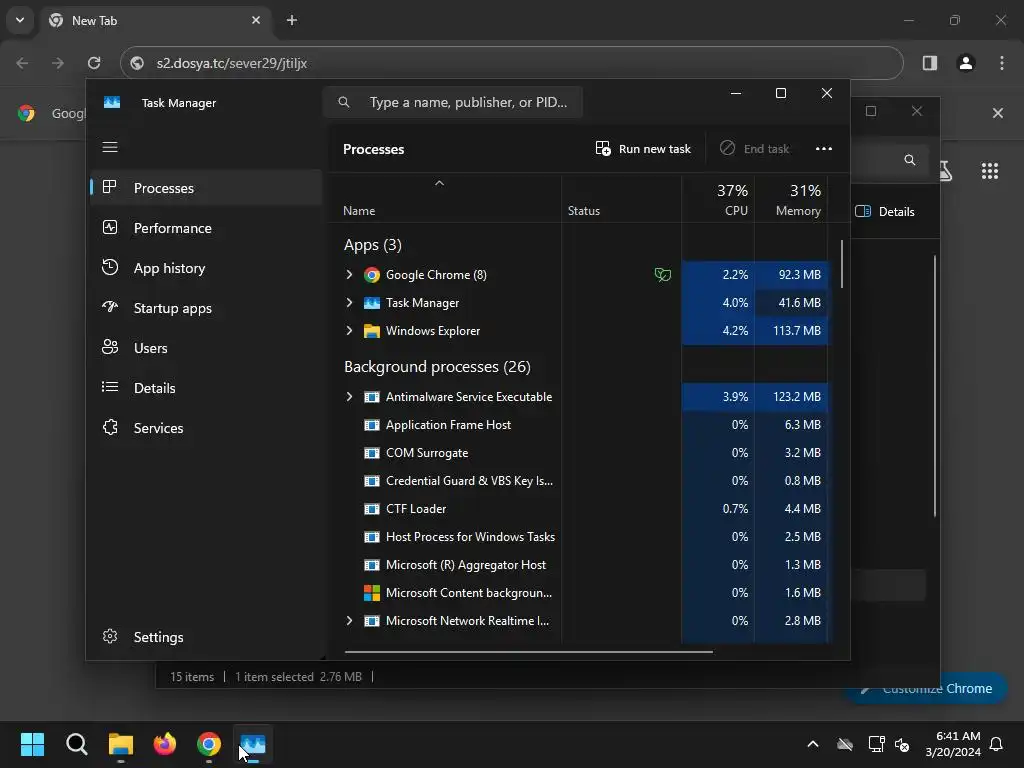
Task: Switch to the Performance page
Action: [206, 228]
